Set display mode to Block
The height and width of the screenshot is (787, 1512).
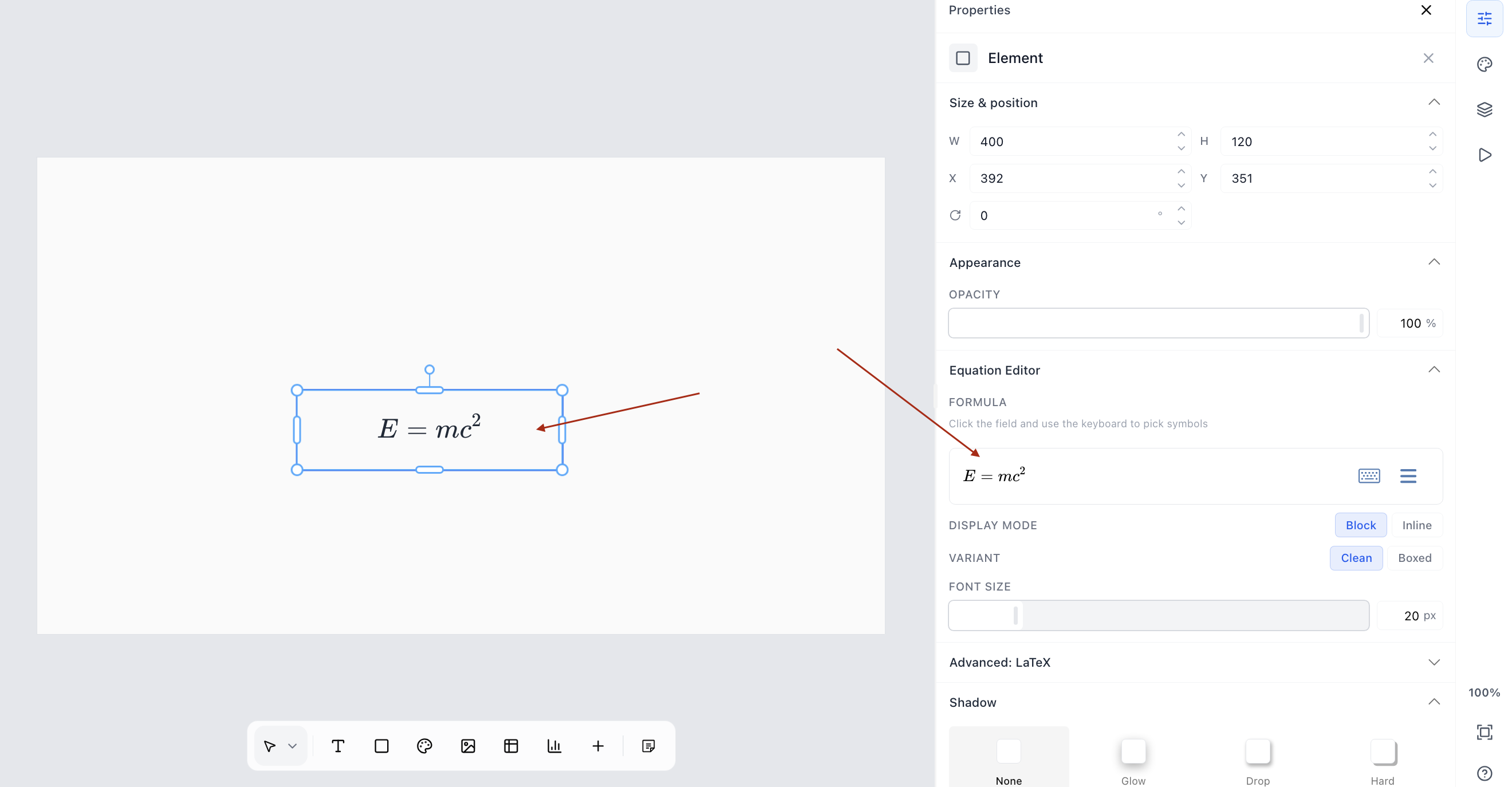pos(1361,525)
